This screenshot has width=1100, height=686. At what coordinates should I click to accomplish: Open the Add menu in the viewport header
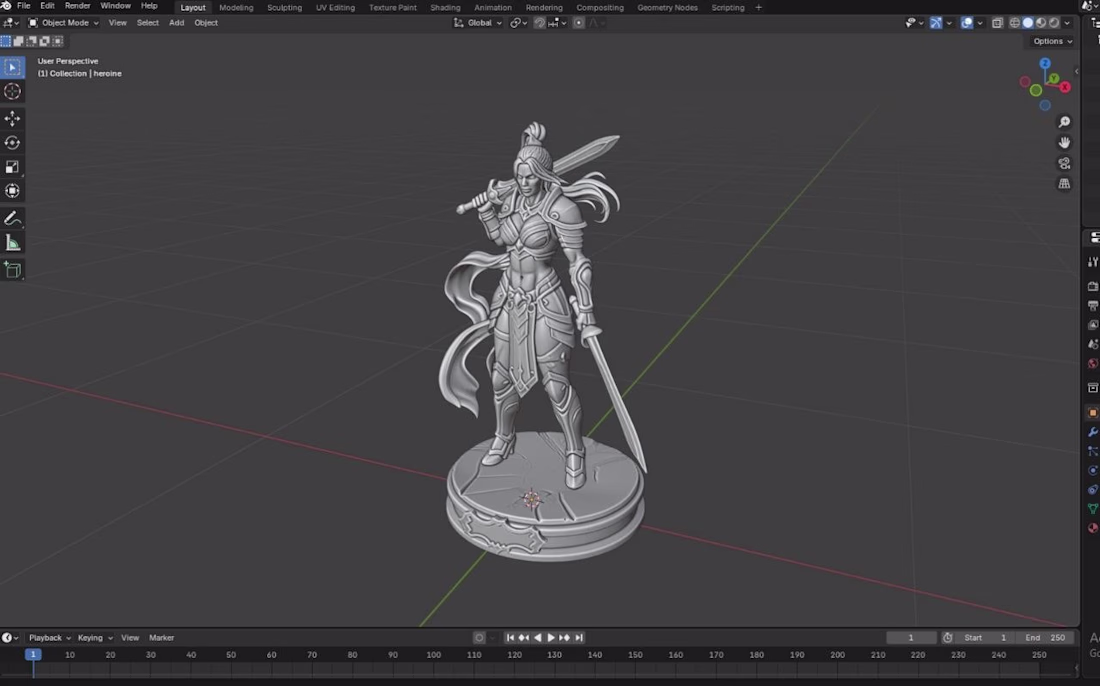176,23
